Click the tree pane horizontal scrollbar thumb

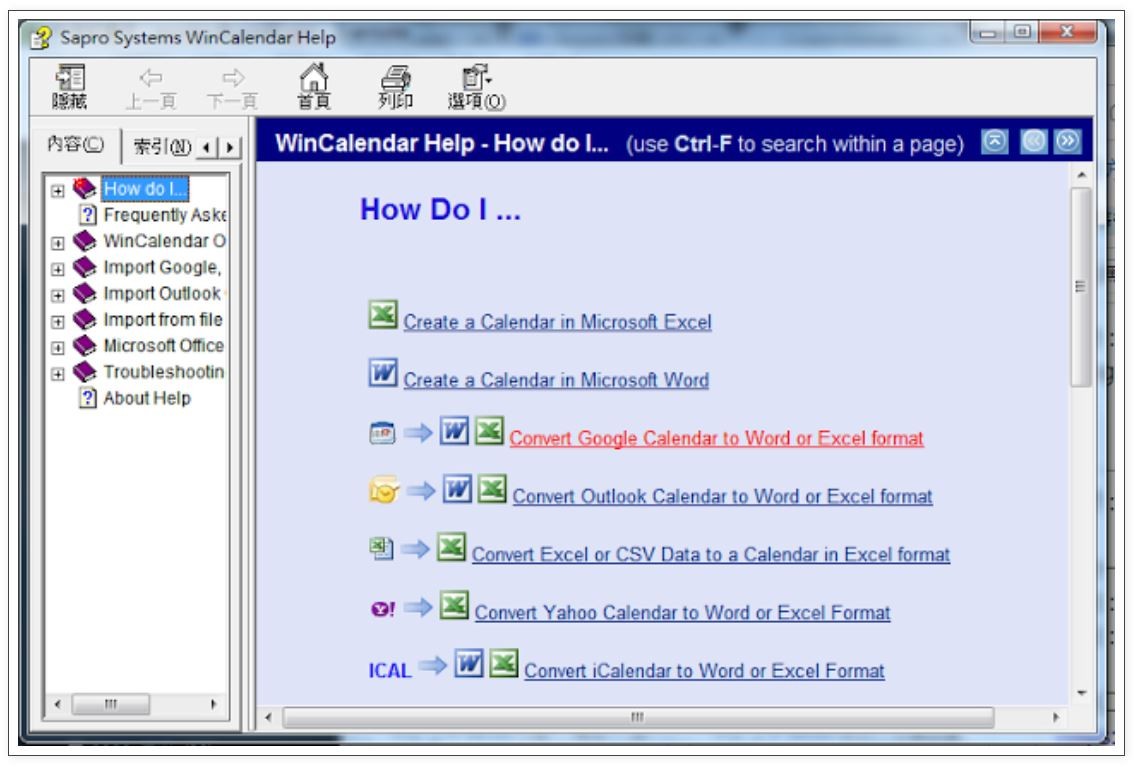tap(111, 704)
